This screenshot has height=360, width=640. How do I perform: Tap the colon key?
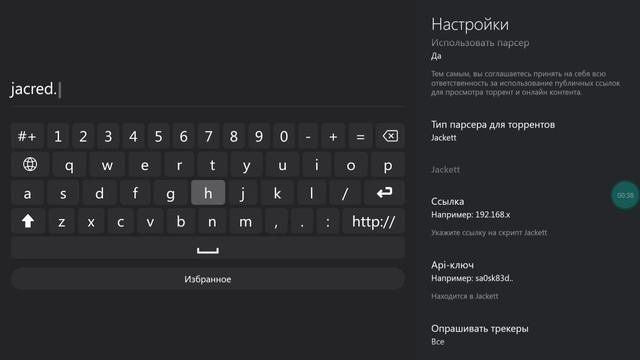[x=327, y=221]
